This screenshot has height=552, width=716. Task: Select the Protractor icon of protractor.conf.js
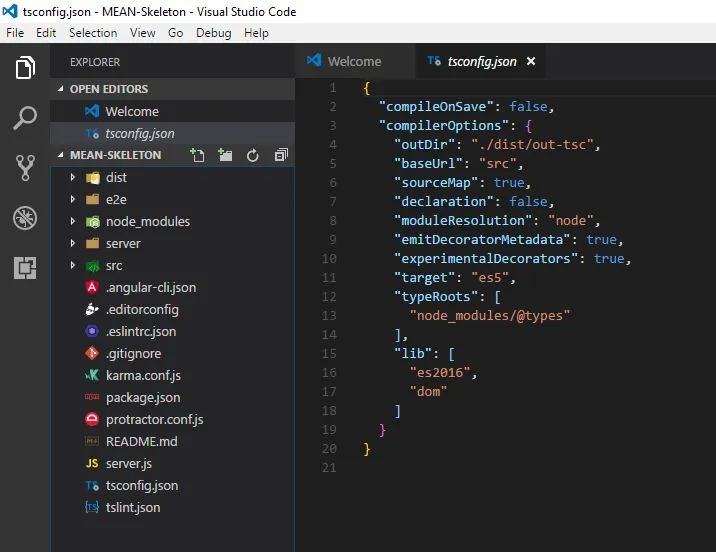[92, 419]
